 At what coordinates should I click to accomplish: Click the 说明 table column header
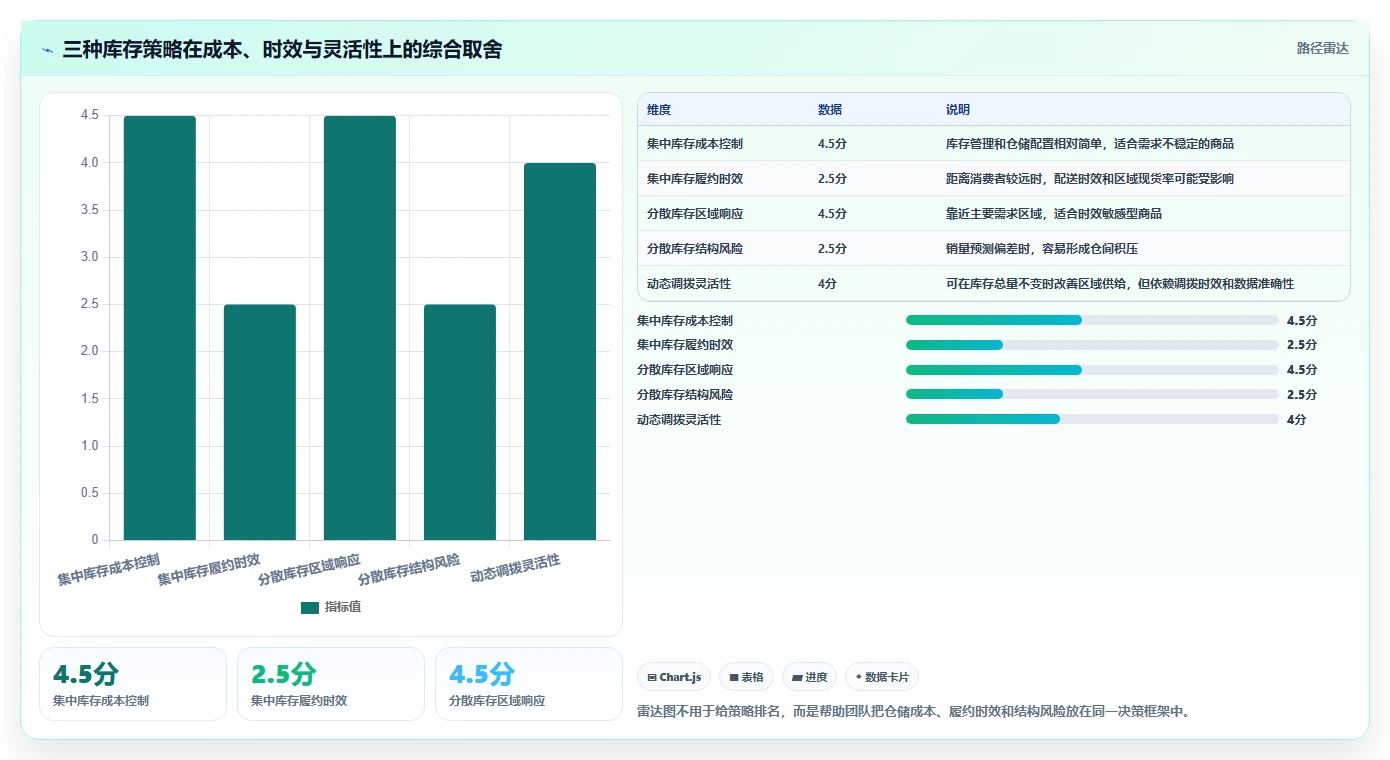pos(958,110)
